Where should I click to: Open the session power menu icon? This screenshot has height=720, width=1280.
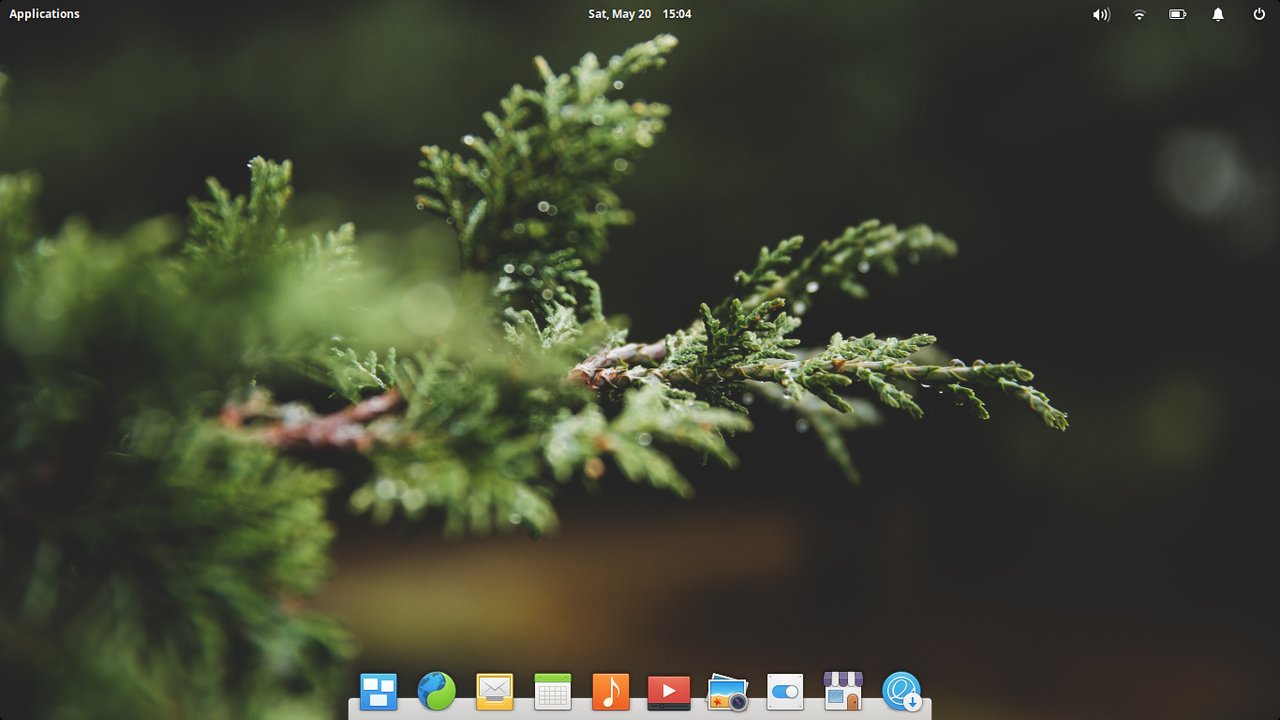point(1259,14)
